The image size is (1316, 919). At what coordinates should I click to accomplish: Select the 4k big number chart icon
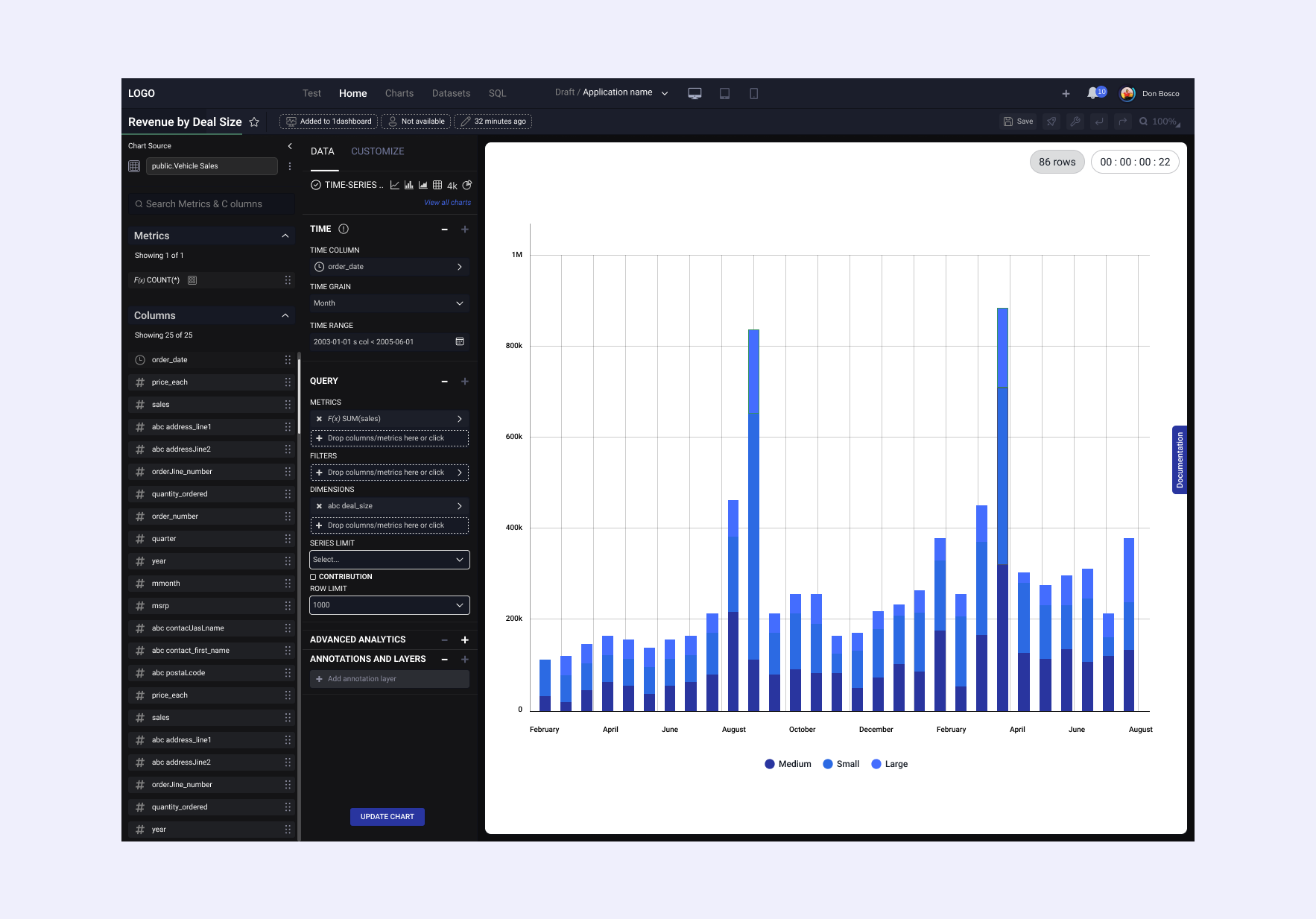click(x=452, y=186)
